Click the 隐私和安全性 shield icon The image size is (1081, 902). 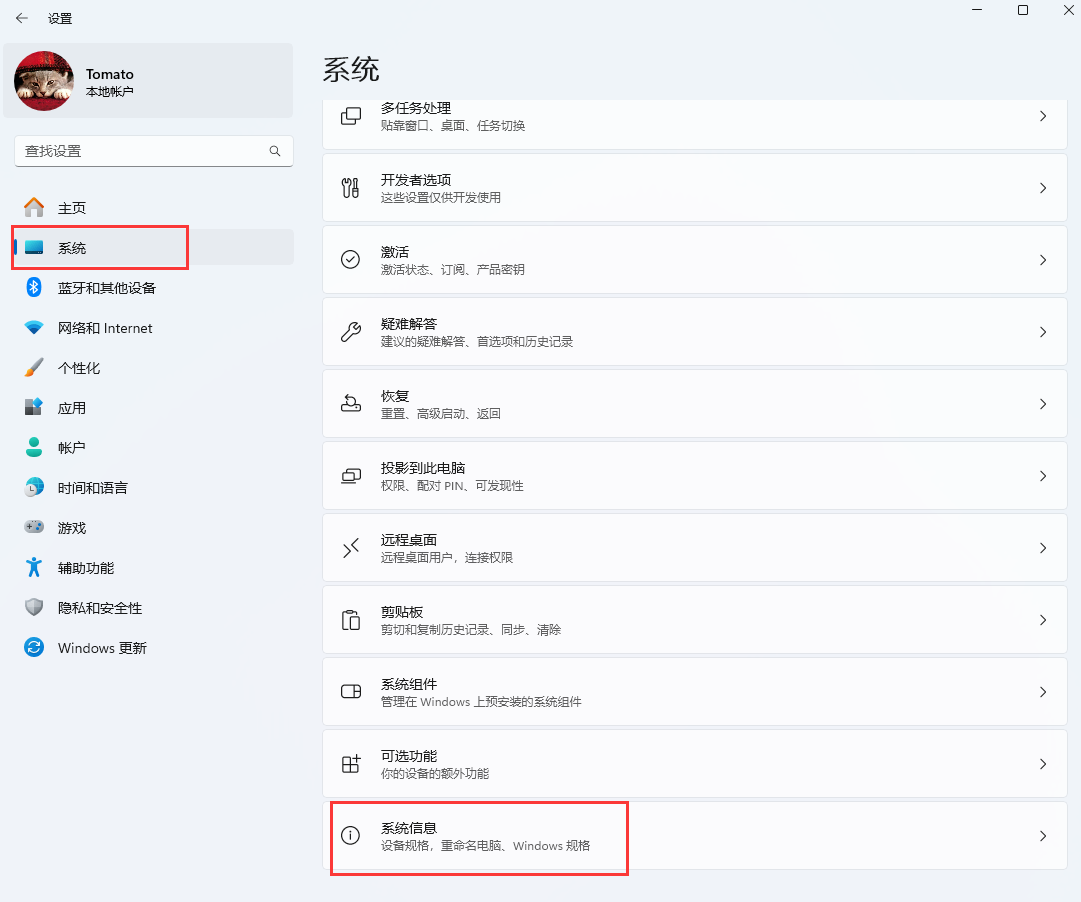coord(34,608)
